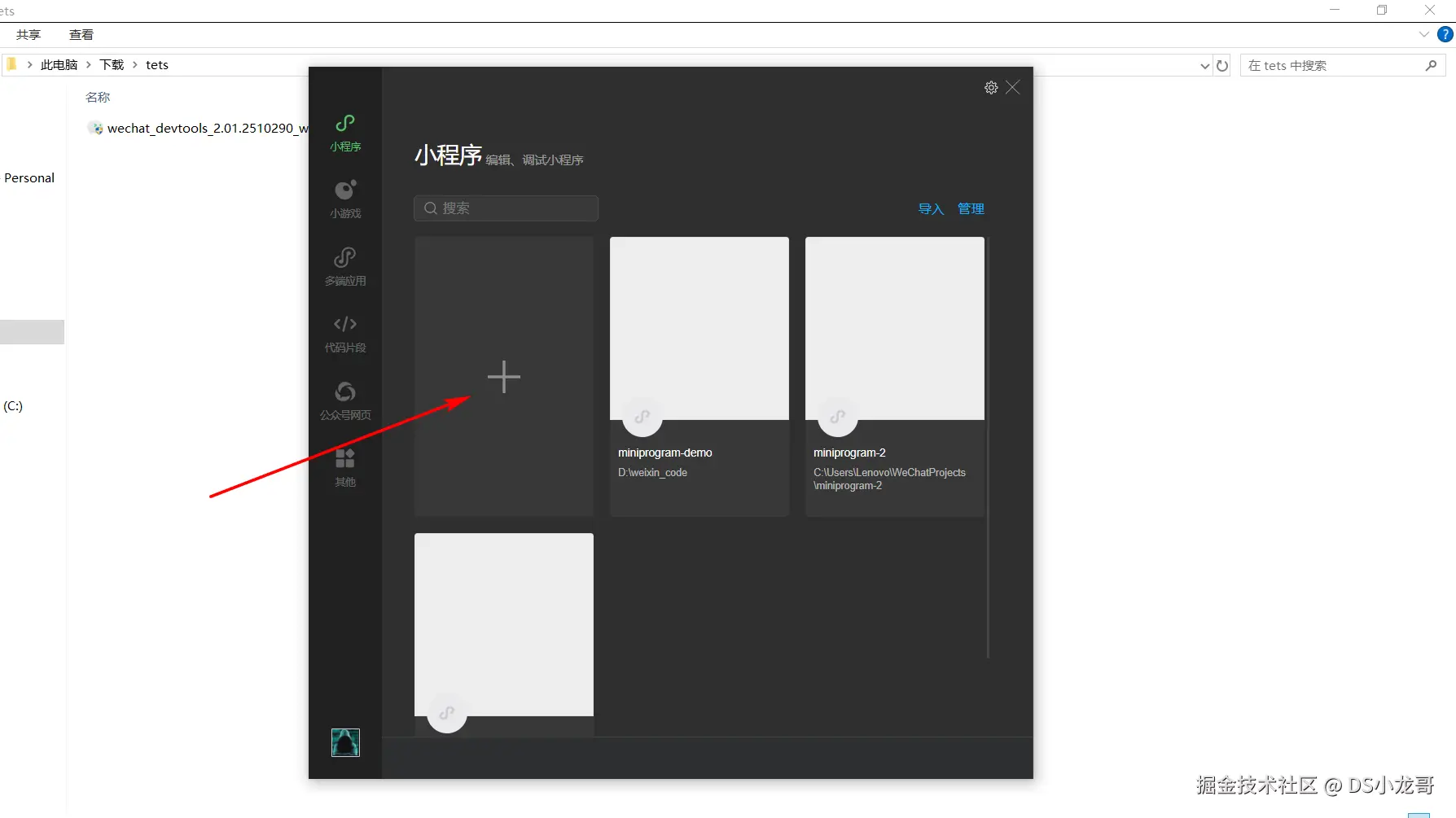
Task: Select the 小程序 sidebar icon
Action: [345, 133]
